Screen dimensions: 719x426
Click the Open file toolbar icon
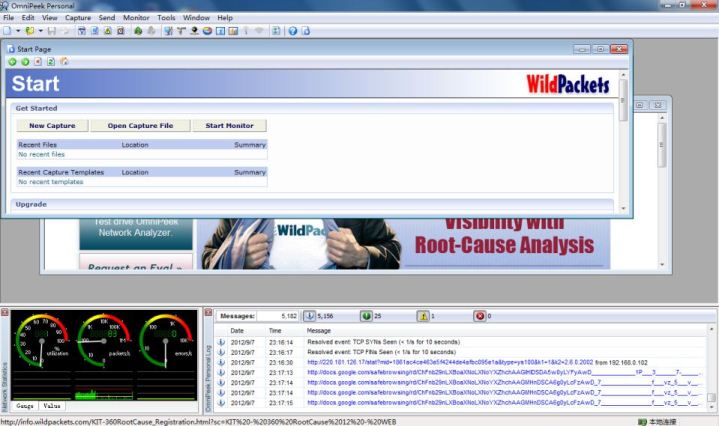(x=29, y=31)
